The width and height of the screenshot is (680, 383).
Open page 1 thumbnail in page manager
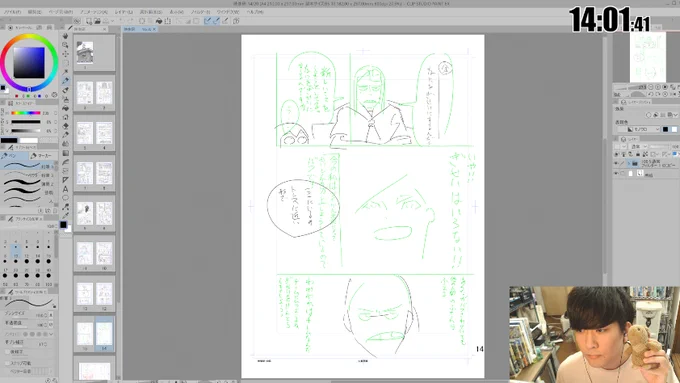[85, 52]
